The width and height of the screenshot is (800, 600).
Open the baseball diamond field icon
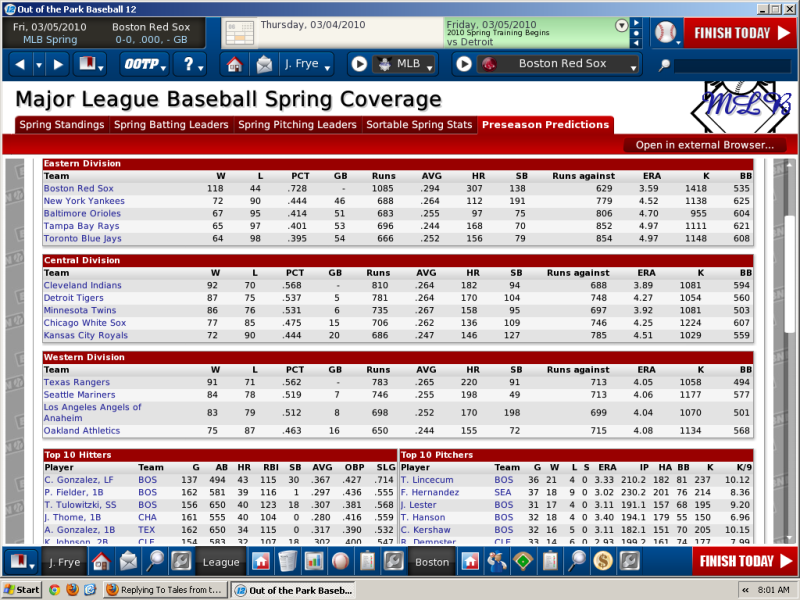point(523,562)
